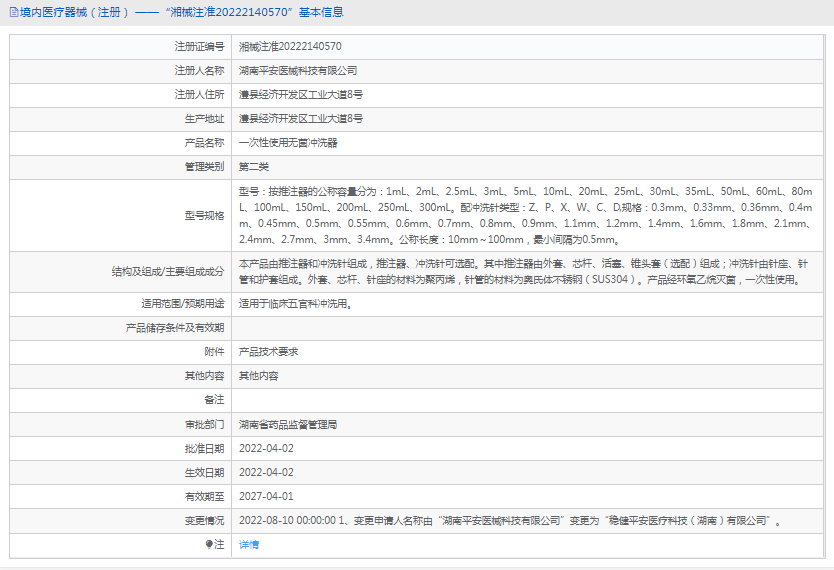Select registration number 湘械注准20222140570 value
834x570 pixels.
tap(290, 47)
